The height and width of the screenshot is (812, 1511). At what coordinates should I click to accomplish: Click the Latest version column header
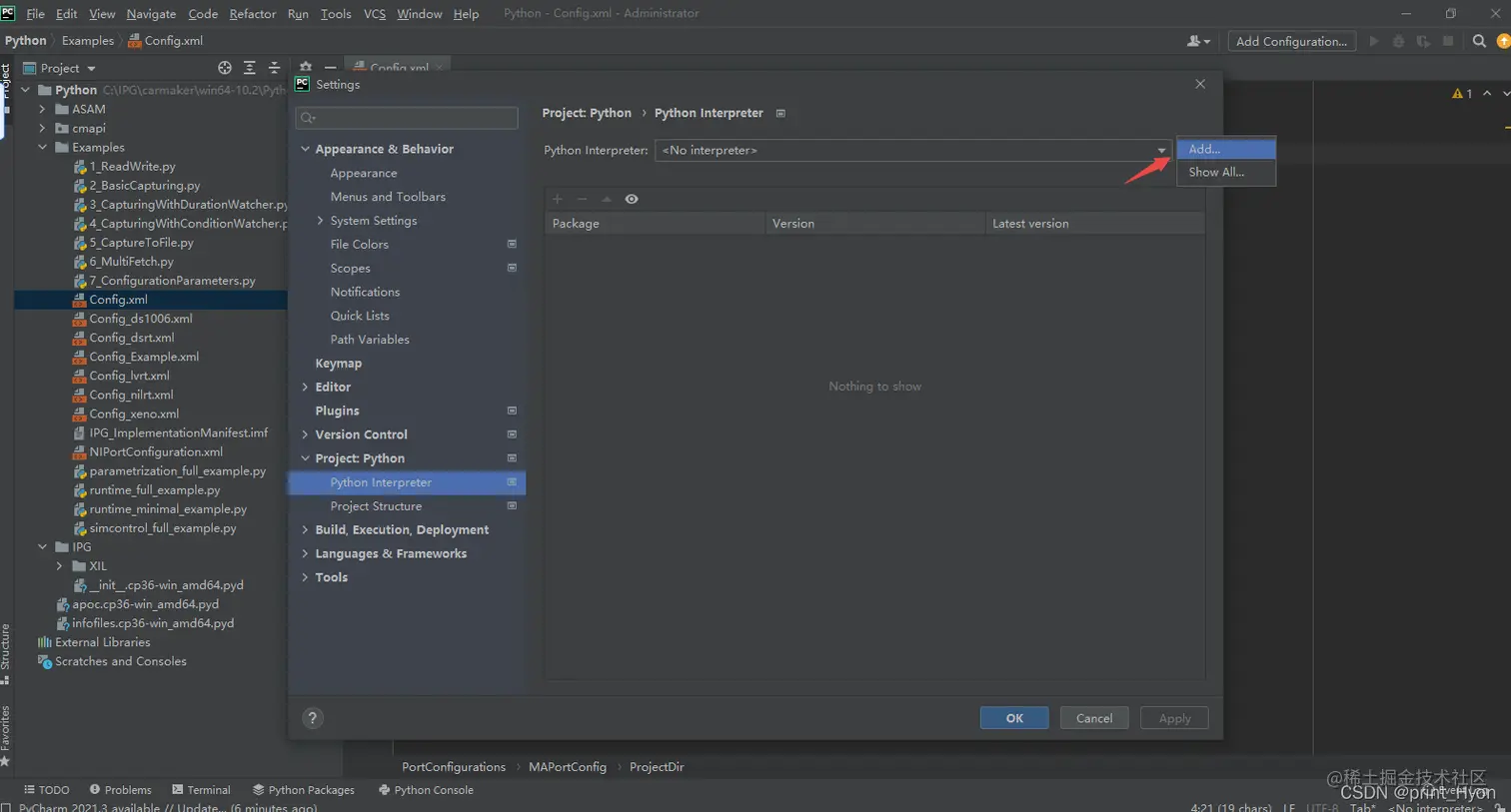pos(1094,224)
